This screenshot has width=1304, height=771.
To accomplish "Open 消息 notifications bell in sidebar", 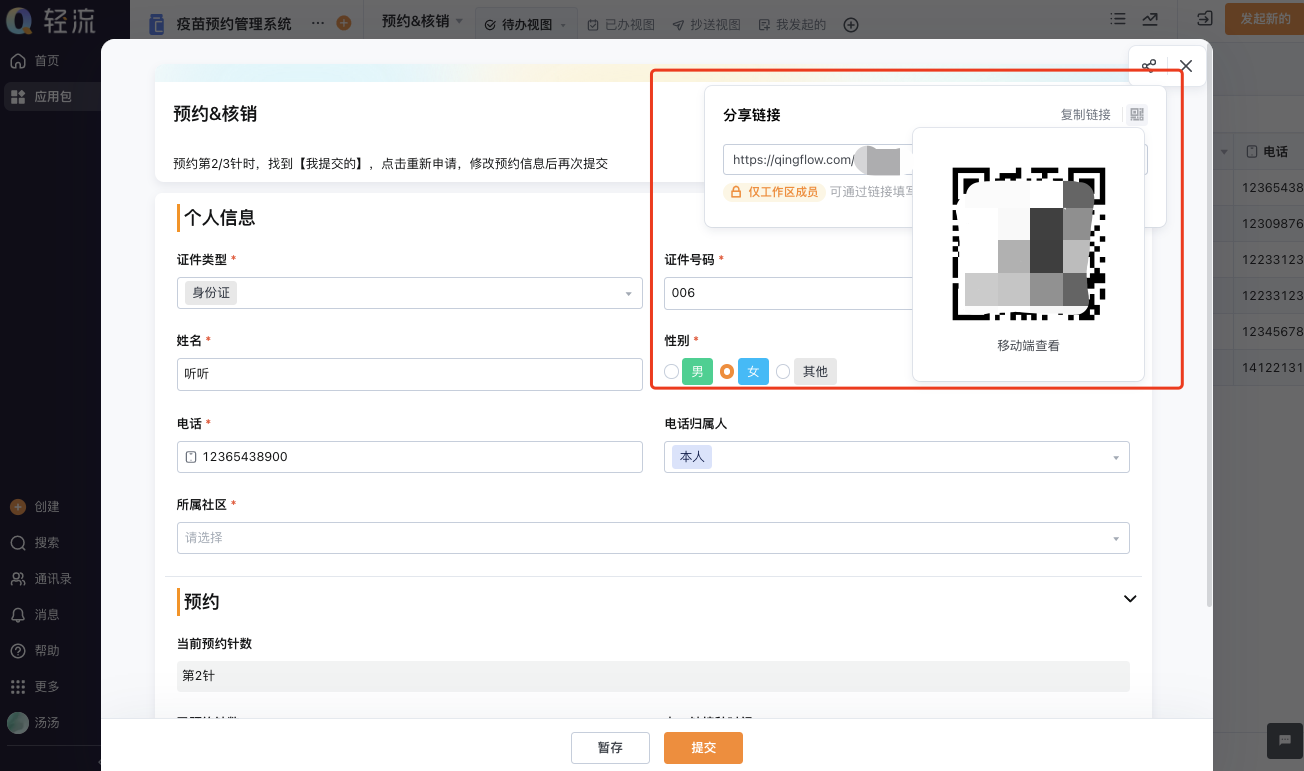I will coord(18,615).
